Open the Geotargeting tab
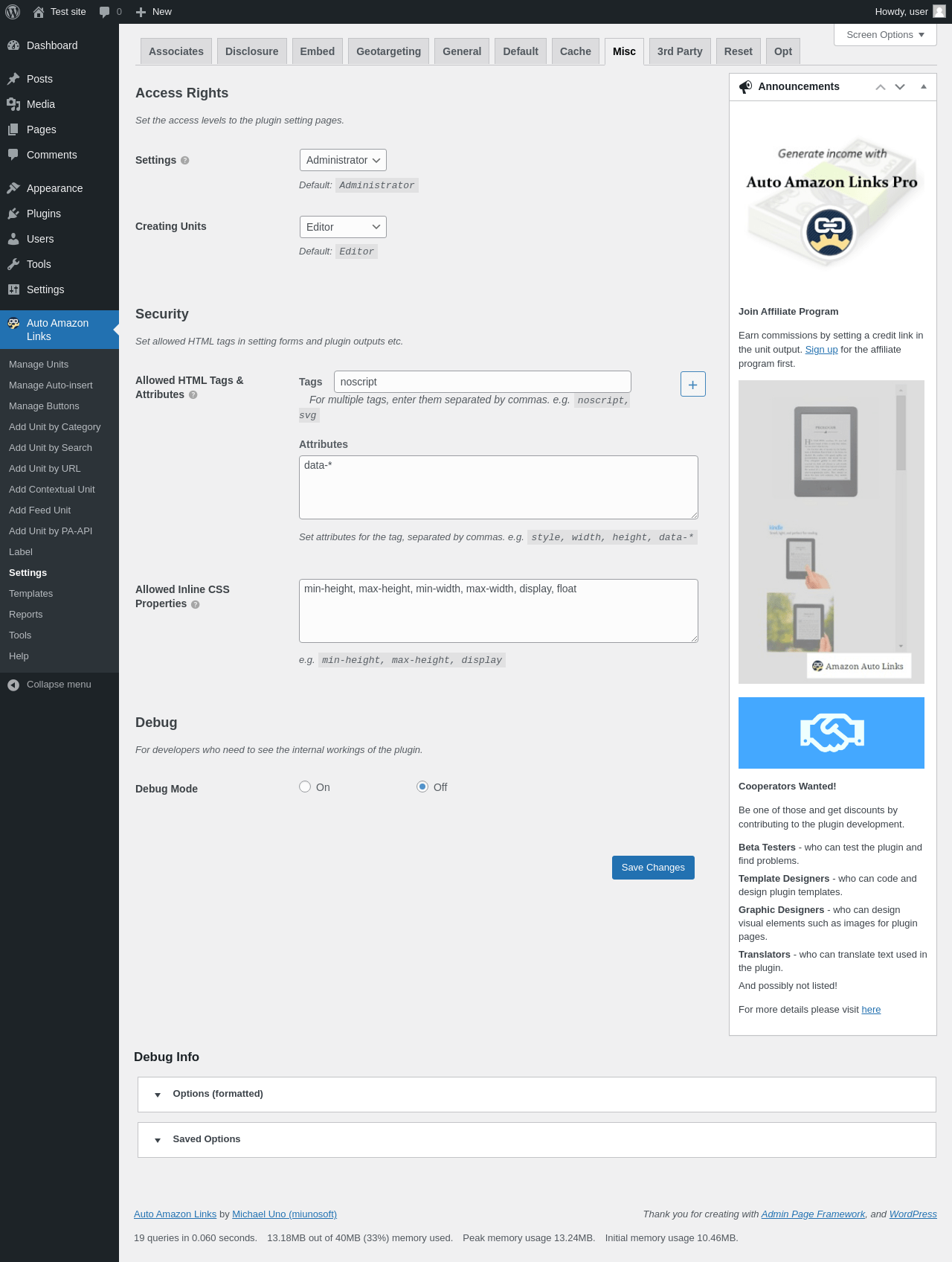952x1262 pixels. pyautogui.click(x=388, y=51)
